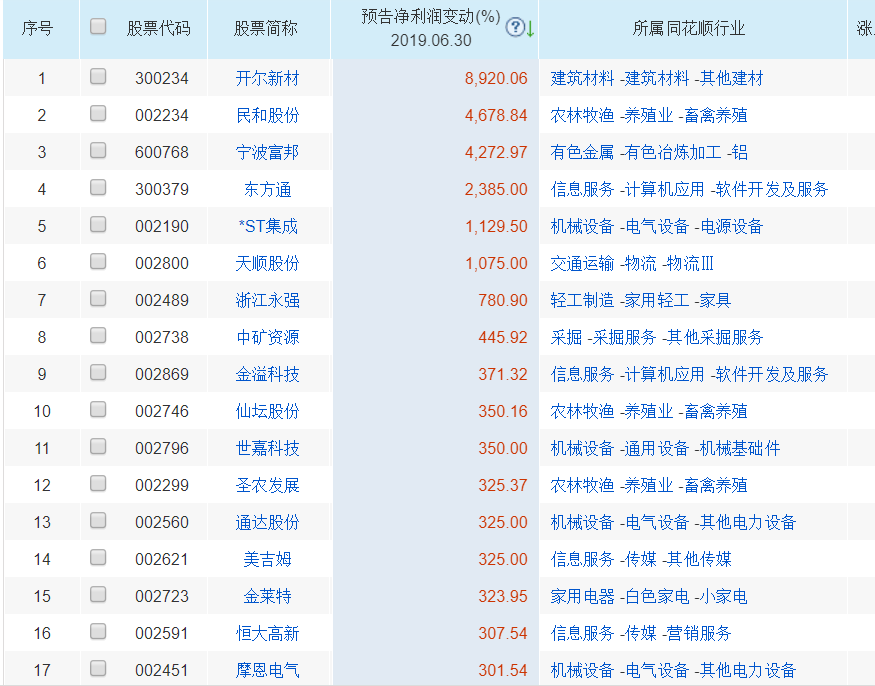
Task: Enable checkbox for 浙江永强 row
Action: [98, 298]
